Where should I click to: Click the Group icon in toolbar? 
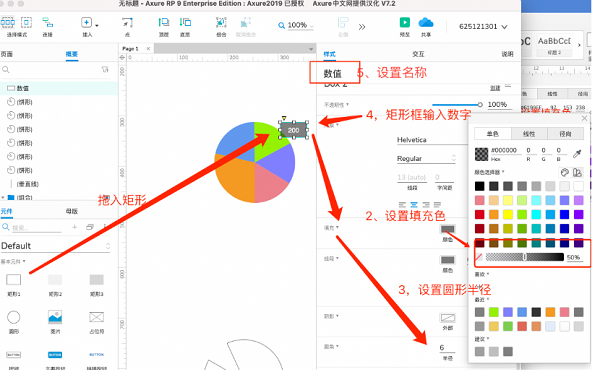[221, 23]
